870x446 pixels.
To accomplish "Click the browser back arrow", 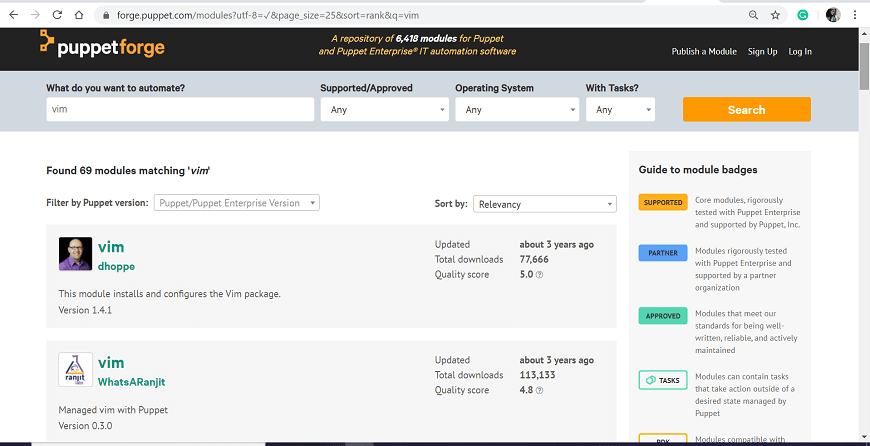I will coord(13,15).
